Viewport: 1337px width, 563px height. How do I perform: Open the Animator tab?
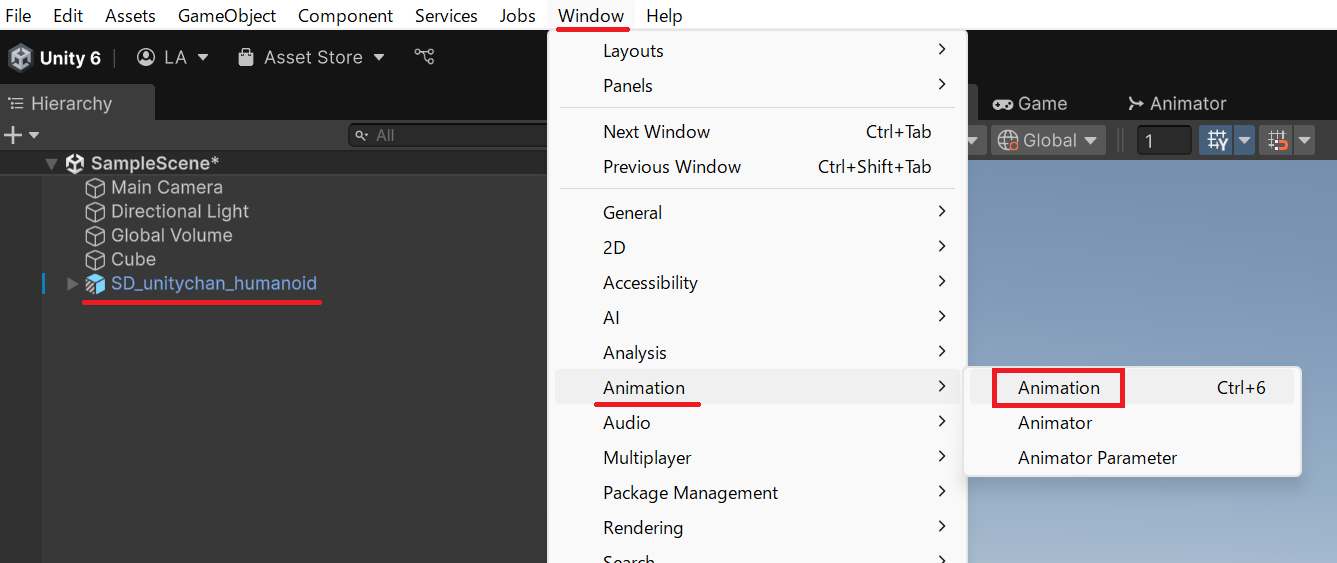pos(1176,104)
